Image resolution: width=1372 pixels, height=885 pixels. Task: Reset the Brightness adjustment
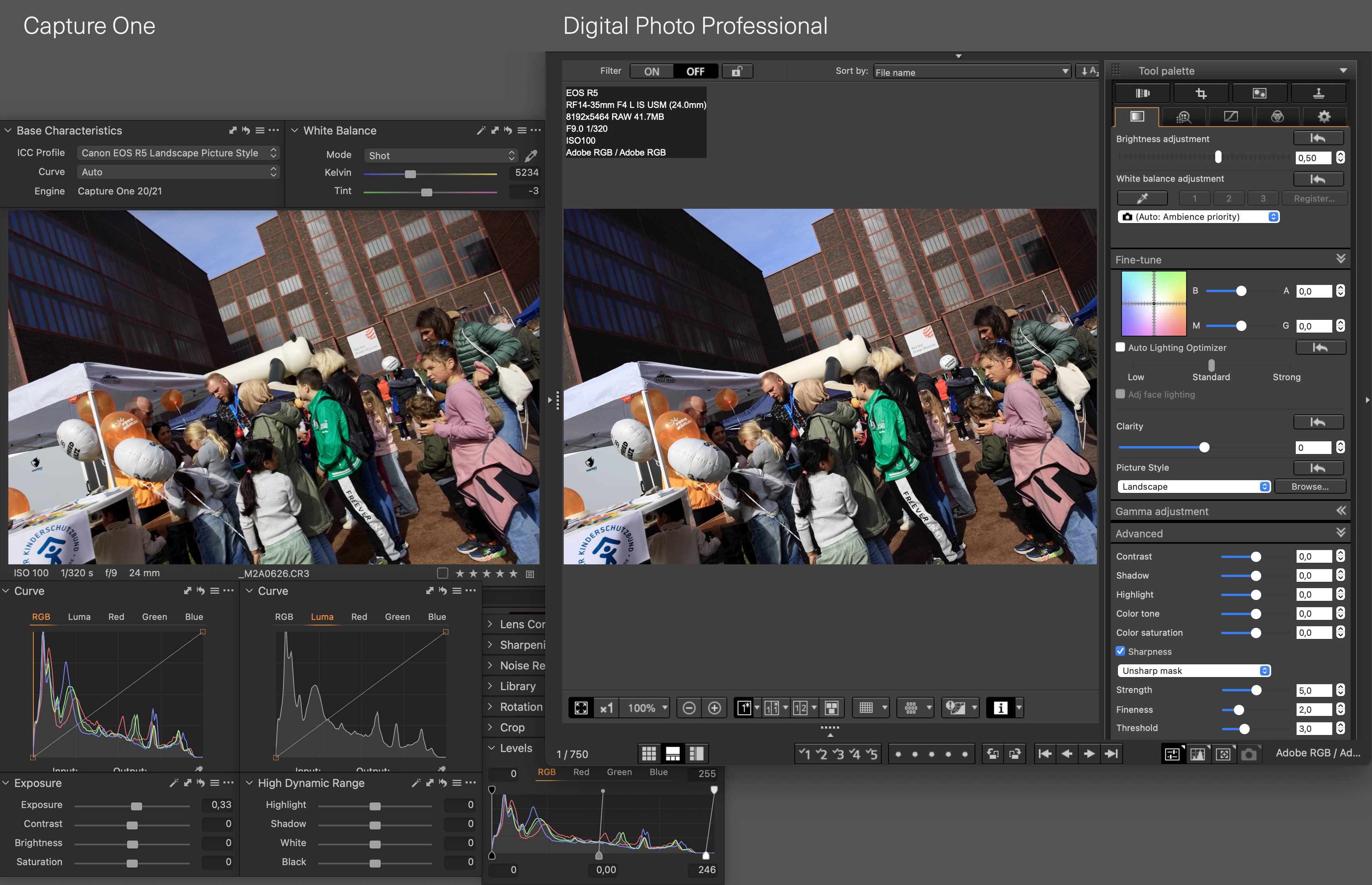coord(1318,138)
